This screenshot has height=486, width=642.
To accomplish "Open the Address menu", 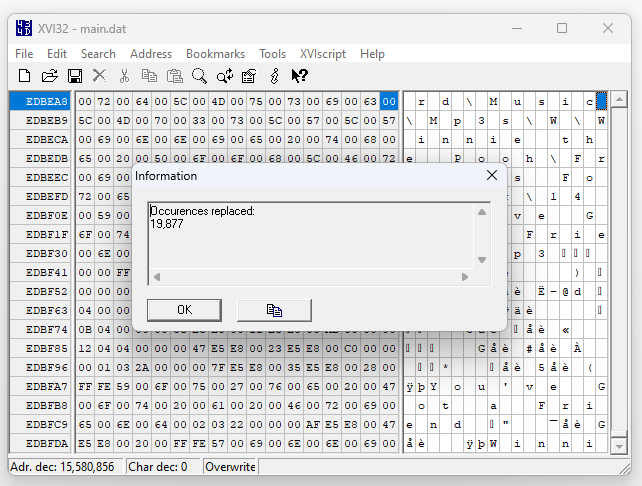I will 151,54.
